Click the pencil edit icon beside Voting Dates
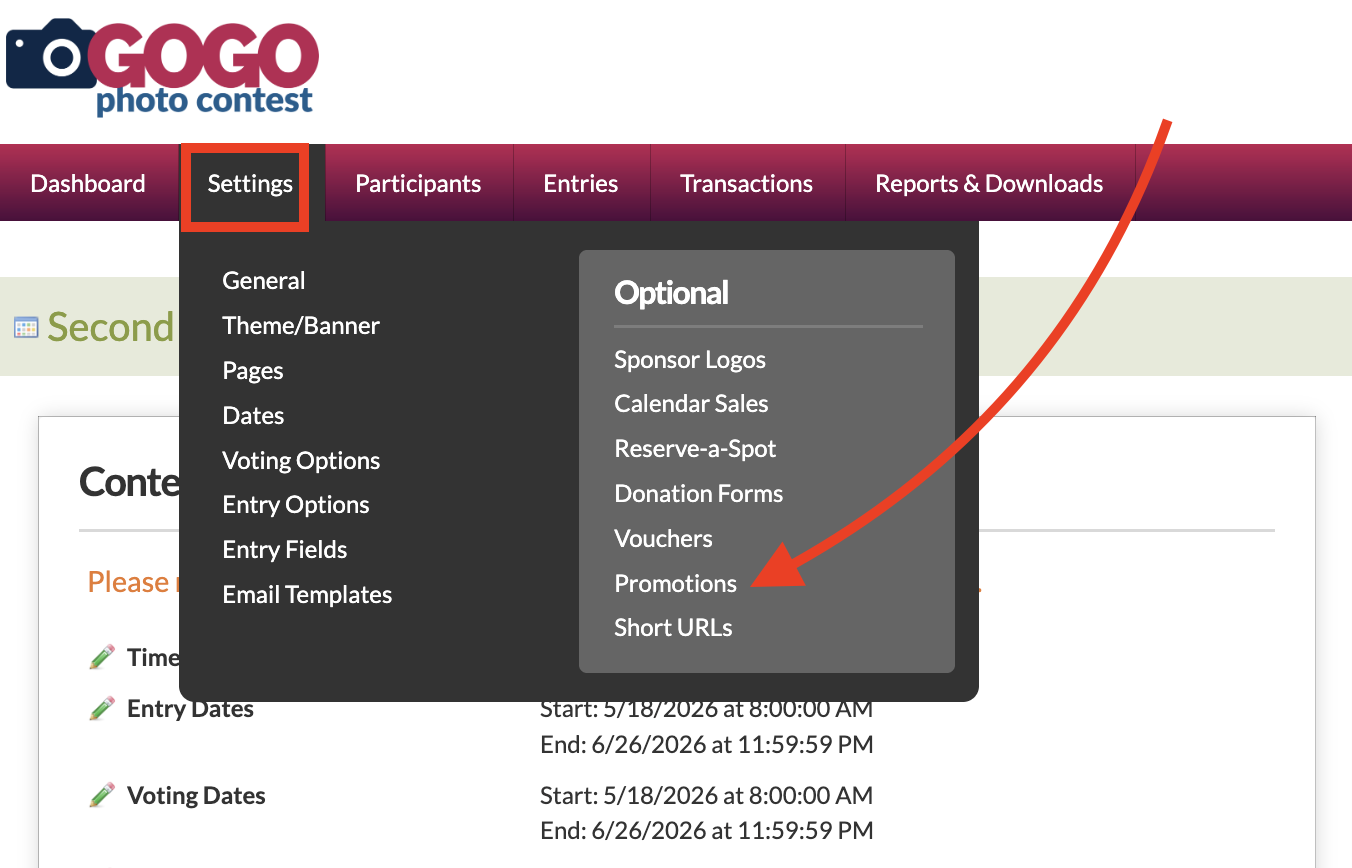The width and height of the screenshot is (1352, 868). [x=102, y=796]
